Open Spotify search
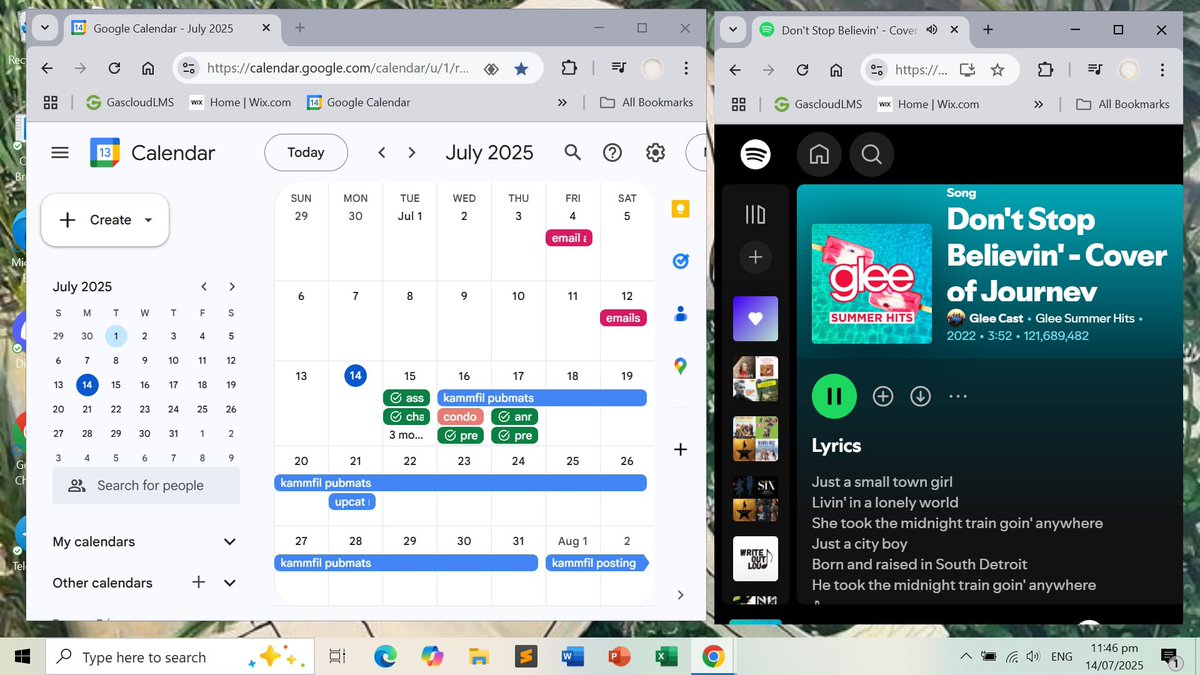The height and width of the screenshot is (675, 1200). [x=871, y=154]
